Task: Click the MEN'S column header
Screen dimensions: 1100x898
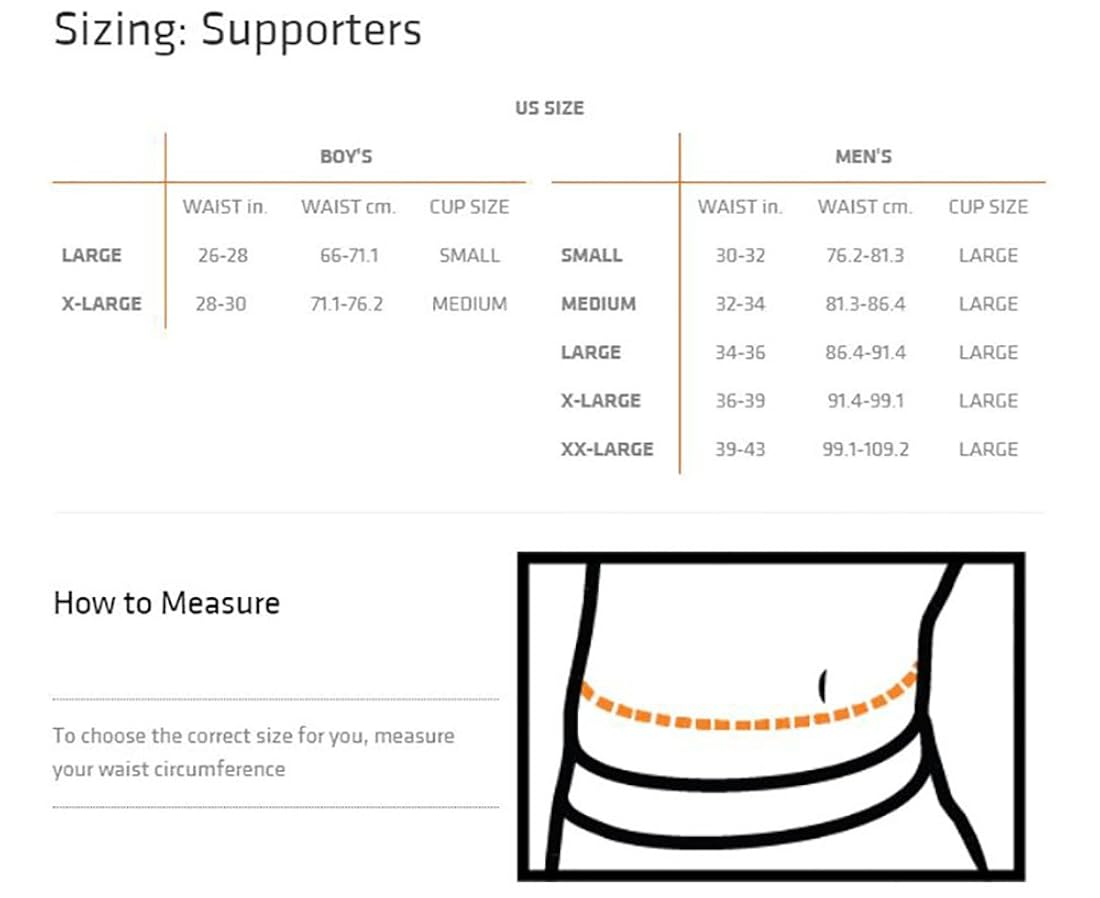Action: (863, 157)
